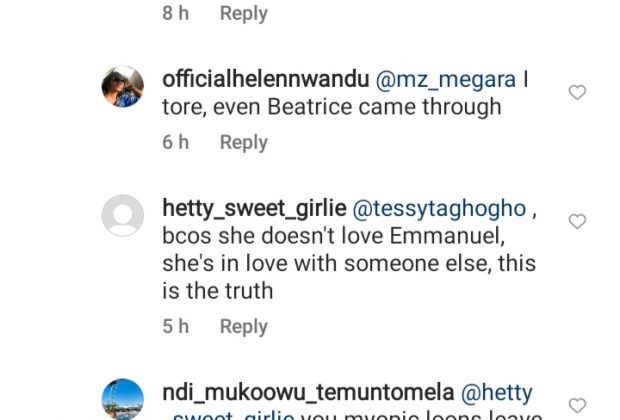Open officialhelennwandu's profile picture

point(123,87)
